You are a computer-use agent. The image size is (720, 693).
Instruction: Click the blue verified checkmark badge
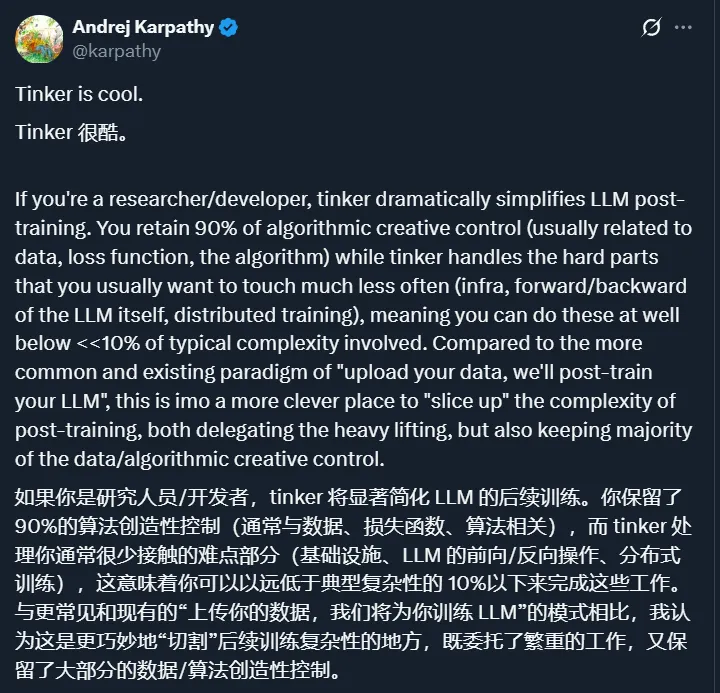(x=228, y=28)
